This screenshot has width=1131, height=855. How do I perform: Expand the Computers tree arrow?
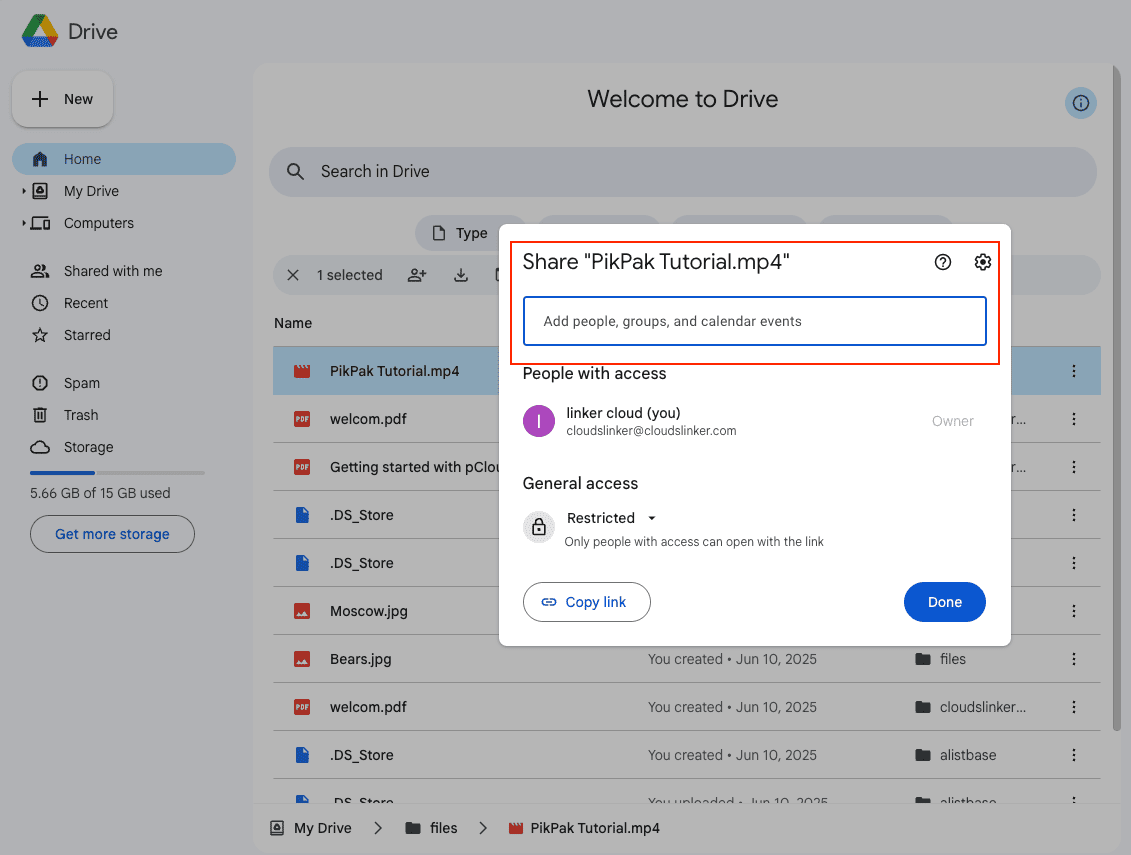[24, 223]
